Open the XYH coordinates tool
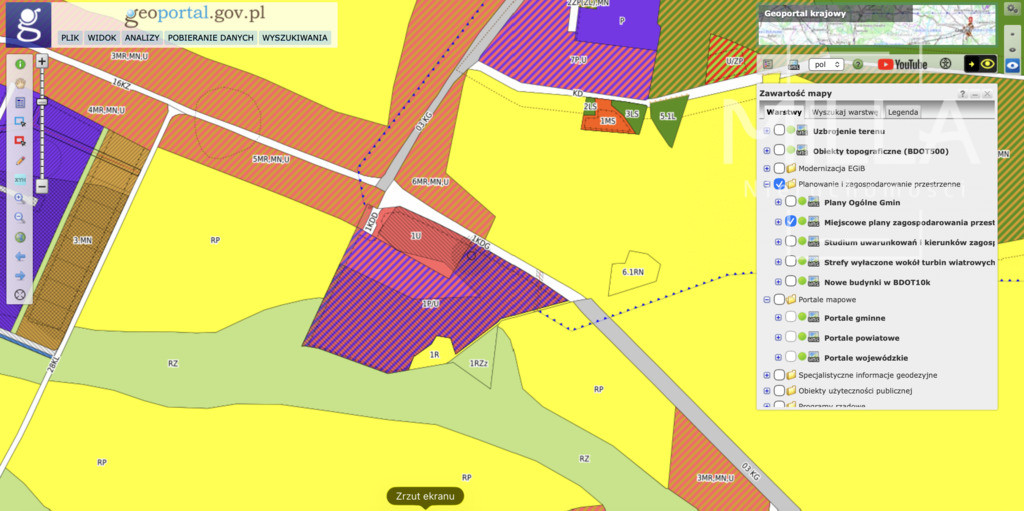Viewport: 1024px width, 511px height. (x=20, y=180)
